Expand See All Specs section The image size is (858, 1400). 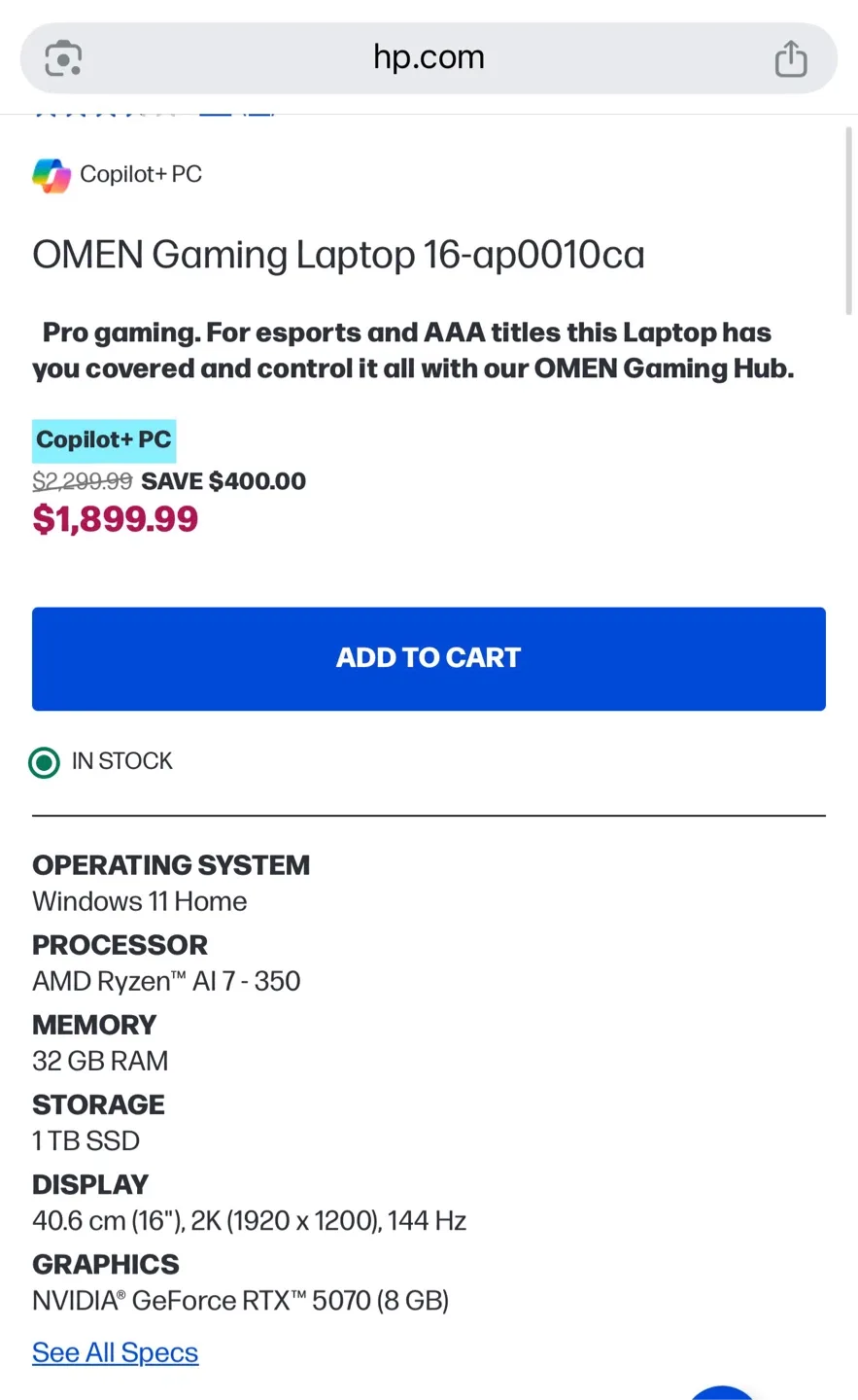coord(115,1351)
